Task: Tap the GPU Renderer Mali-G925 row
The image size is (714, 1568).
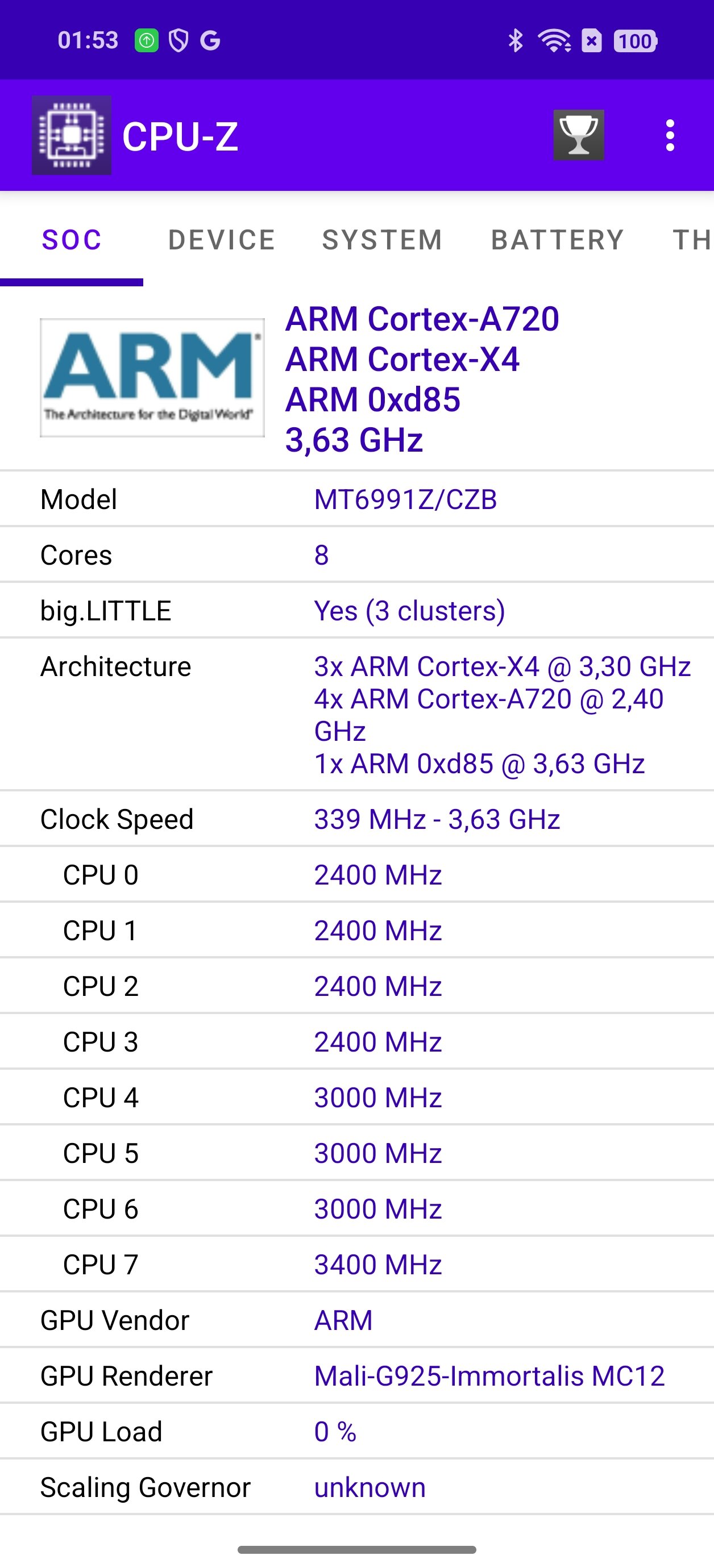Action: [357, 1375]
